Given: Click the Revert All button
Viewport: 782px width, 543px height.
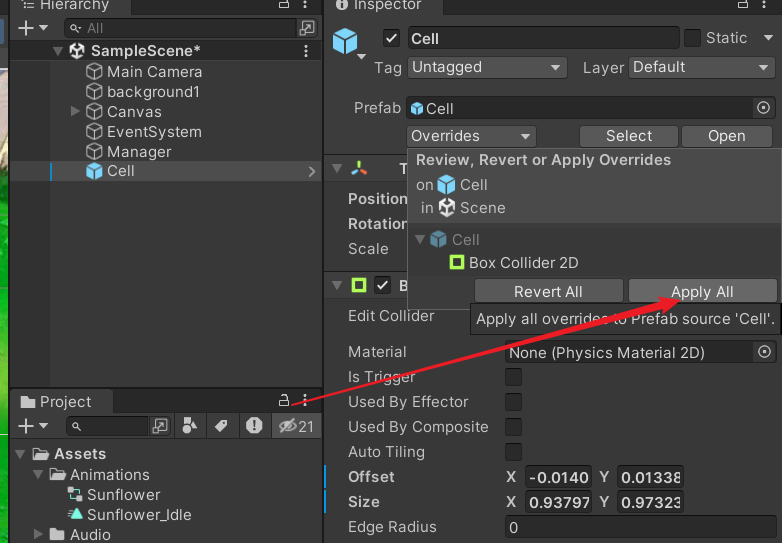Looking at the screenshot, I should [x=548, y=292].
